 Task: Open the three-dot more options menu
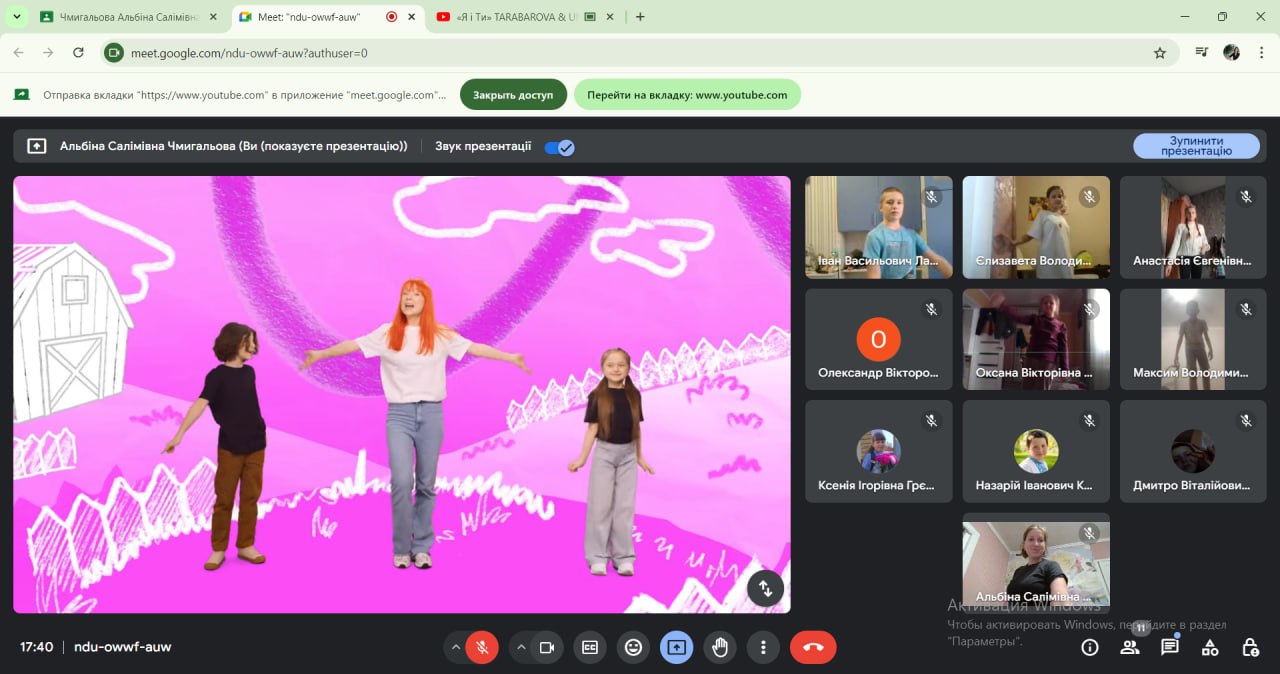click(763, 647)
